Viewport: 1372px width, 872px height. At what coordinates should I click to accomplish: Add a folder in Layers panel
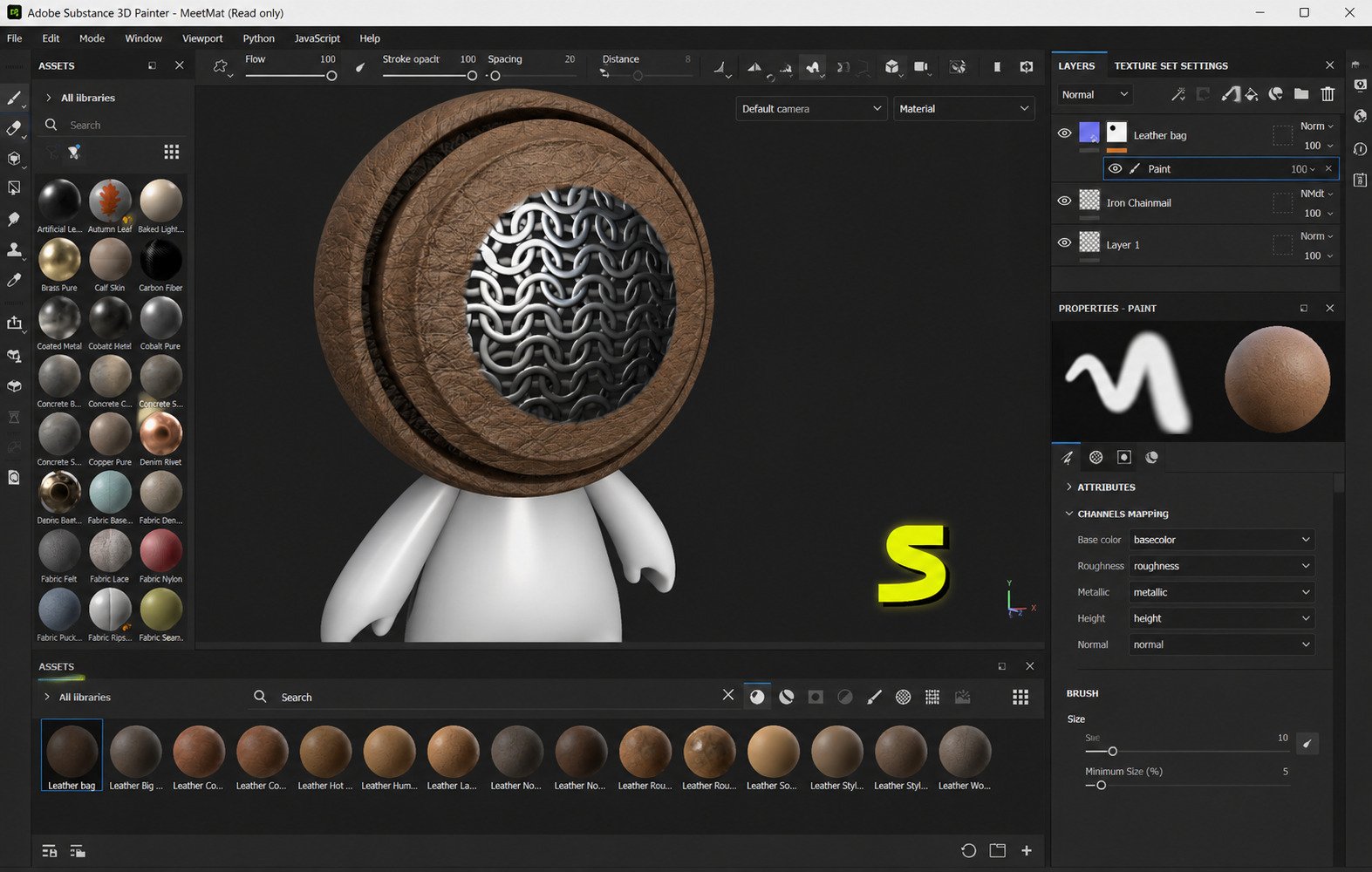coord(1301,94)
